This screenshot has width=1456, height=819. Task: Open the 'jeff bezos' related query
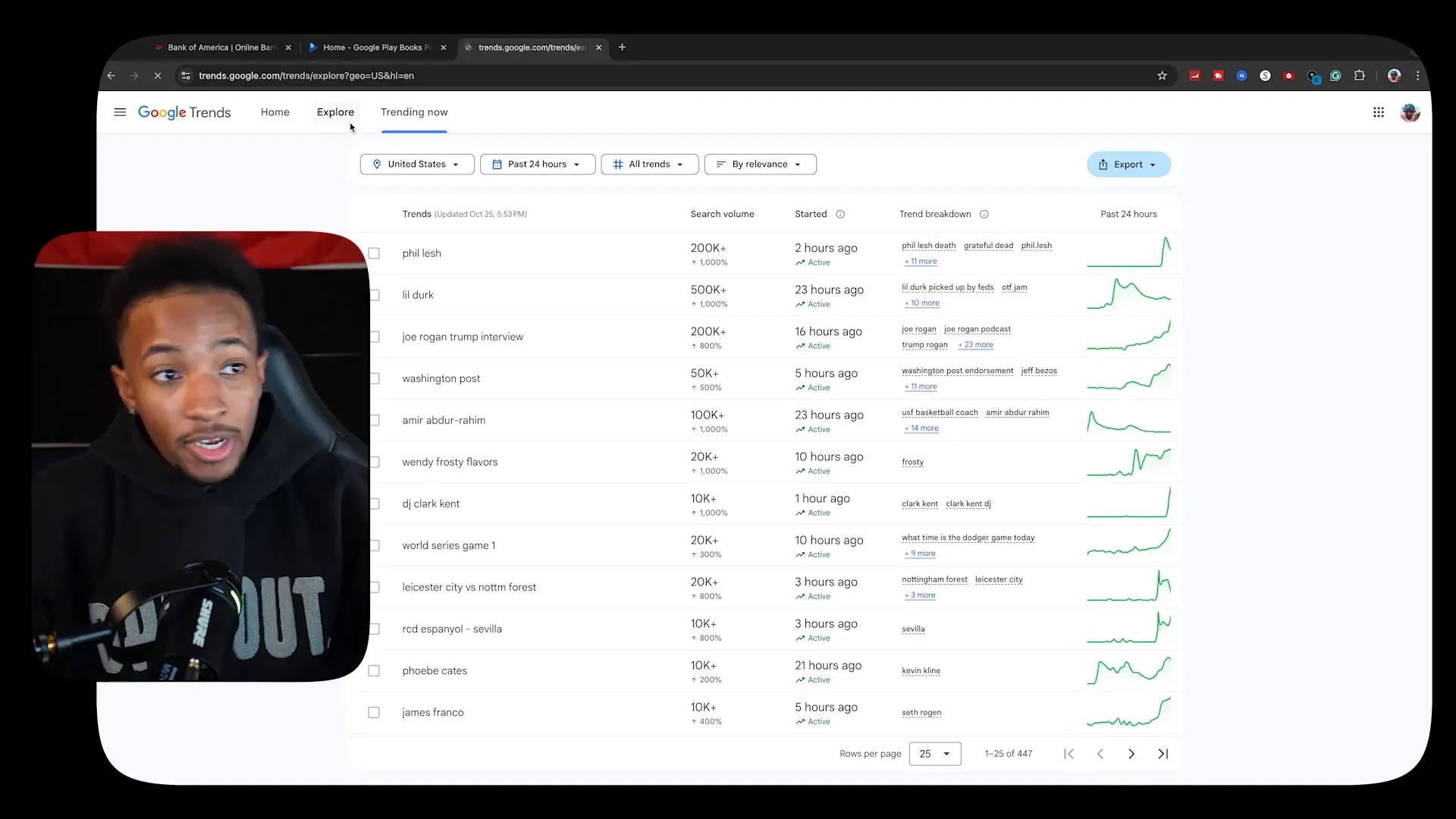1039,371
